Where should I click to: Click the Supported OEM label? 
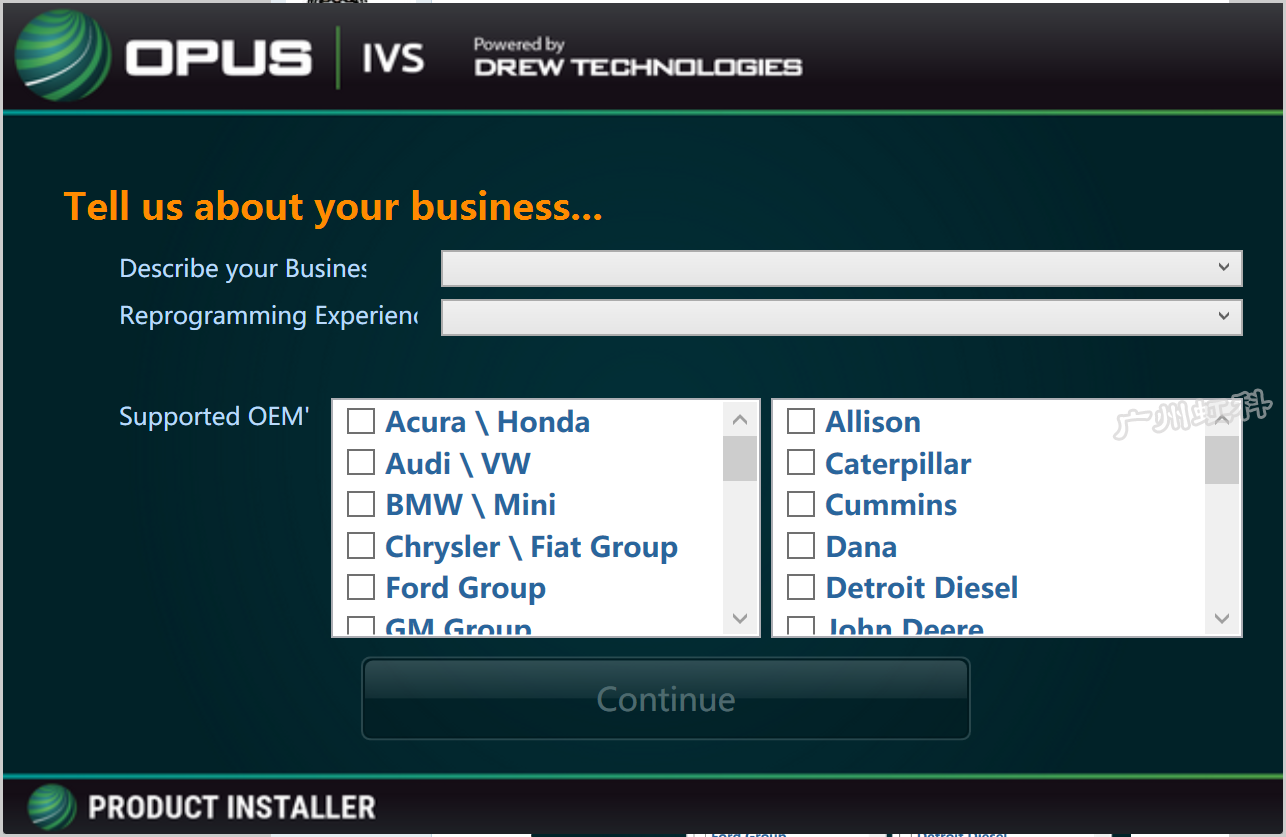pyautogui.click(x=214, y=416)
